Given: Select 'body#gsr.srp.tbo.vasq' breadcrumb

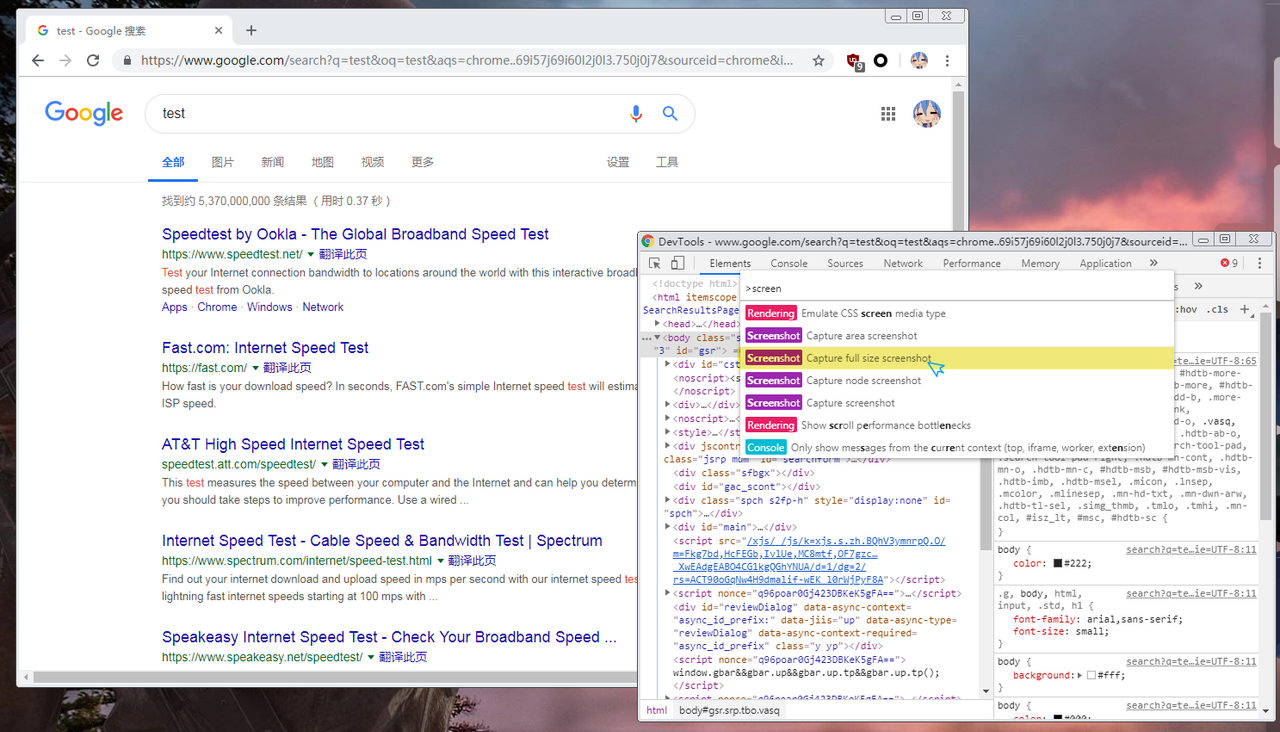Looking at the screenshot, I should pos(729,710).
